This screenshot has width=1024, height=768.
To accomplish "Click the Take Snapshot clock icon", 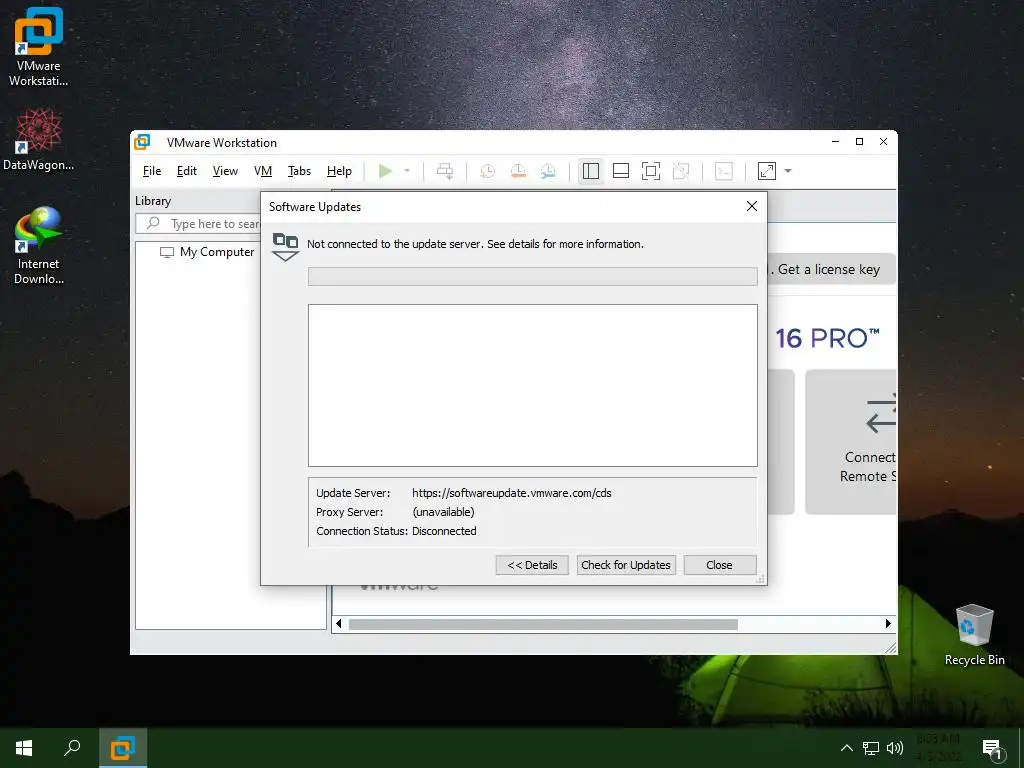I will pos(487,171).
